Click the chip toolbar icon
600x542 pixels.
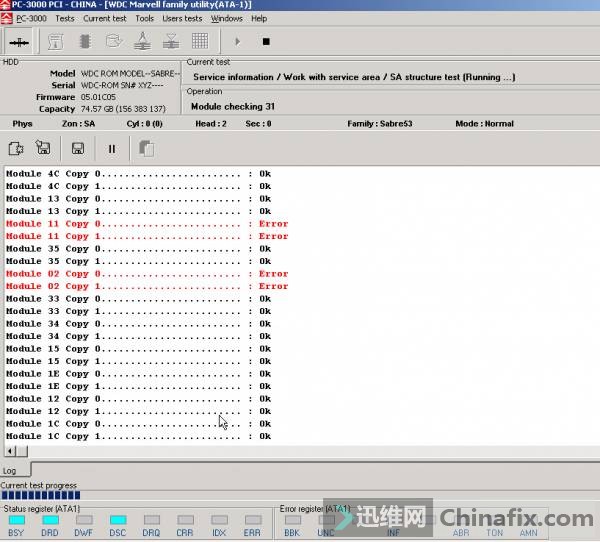(85, 41)
